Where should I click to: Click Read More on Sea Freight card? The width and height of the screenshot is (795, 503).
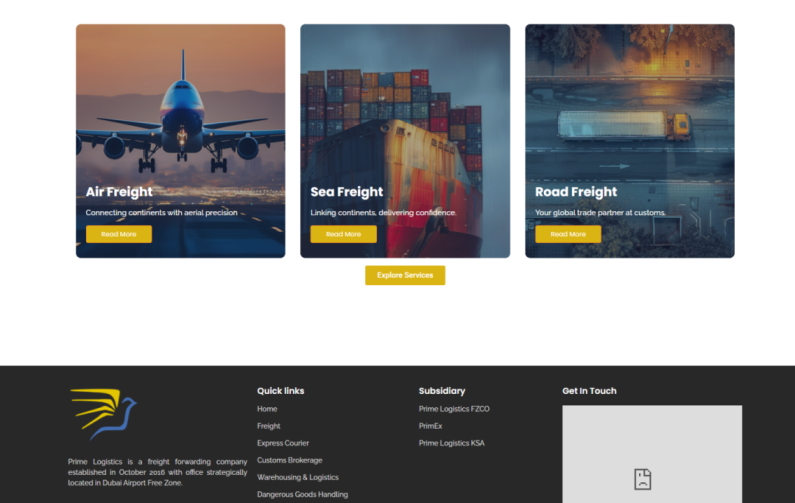click(343, 234)
